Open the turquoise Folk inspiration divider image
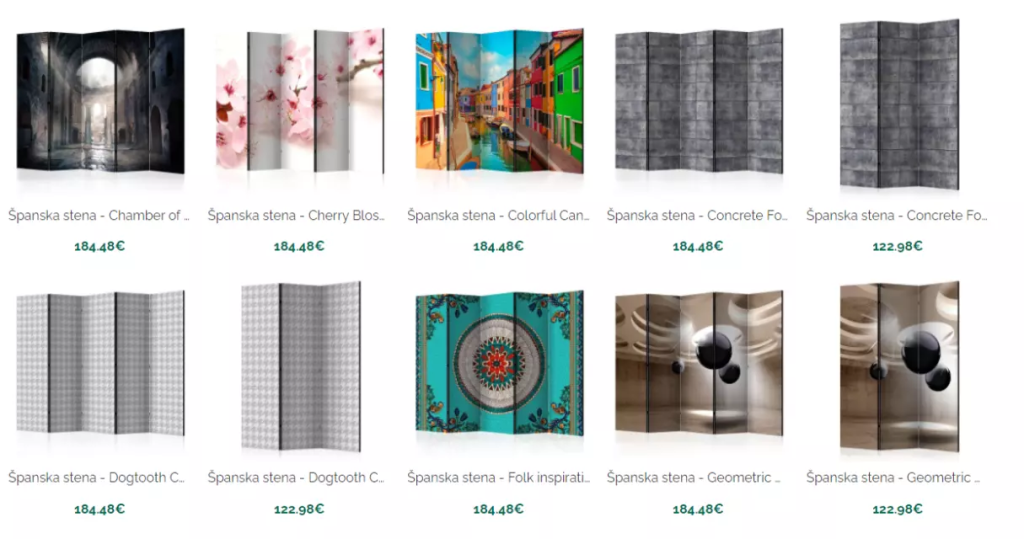 click(x=499, y=363)
